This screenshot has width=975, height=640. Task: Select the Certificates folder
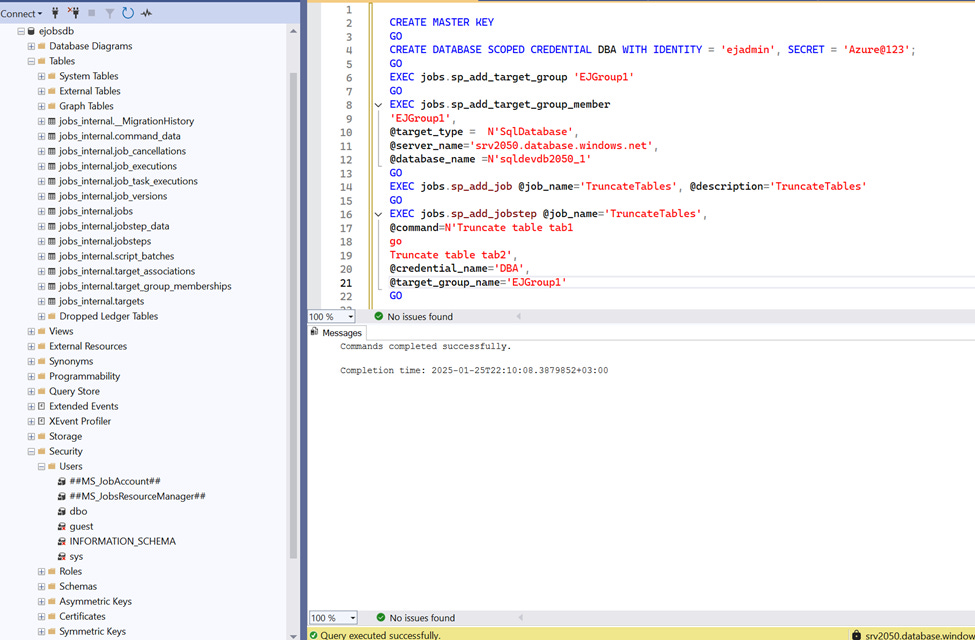click(83, 616)
